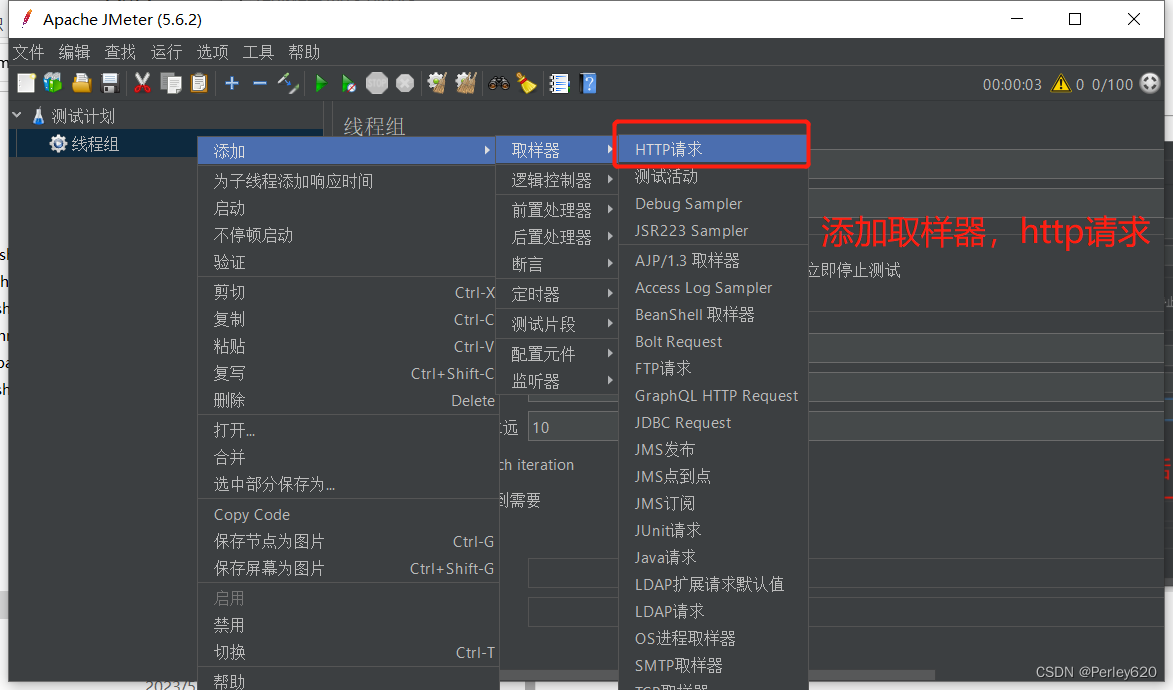Open the function helper list icon
This screenshot has height=690, width=1173.
pos(560,83)
